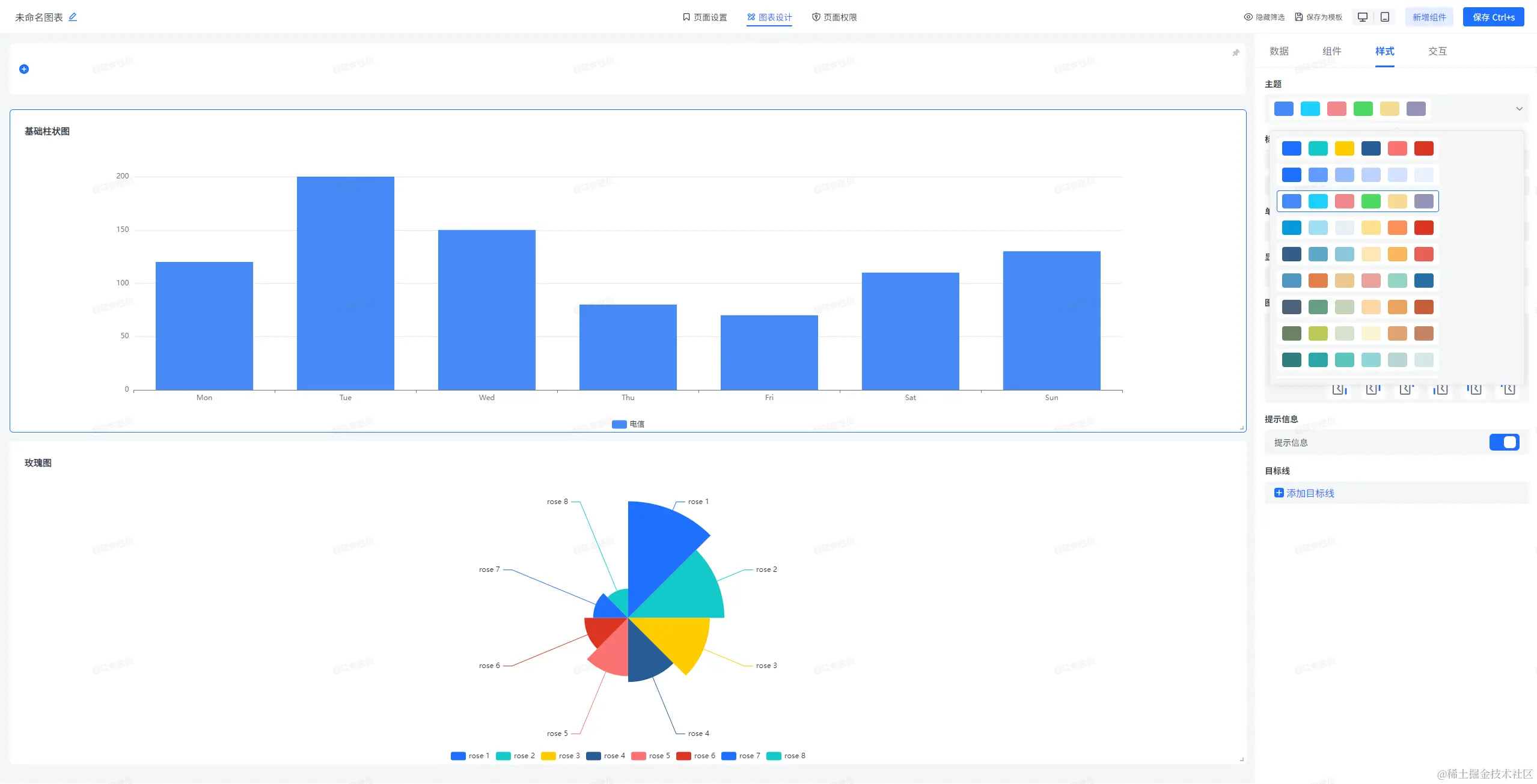The height and width of the screenshot is (784, 1537).
Task: Choose the all-blue gradient theme row
Action: pyautogui.click(x=1357, y=175)
